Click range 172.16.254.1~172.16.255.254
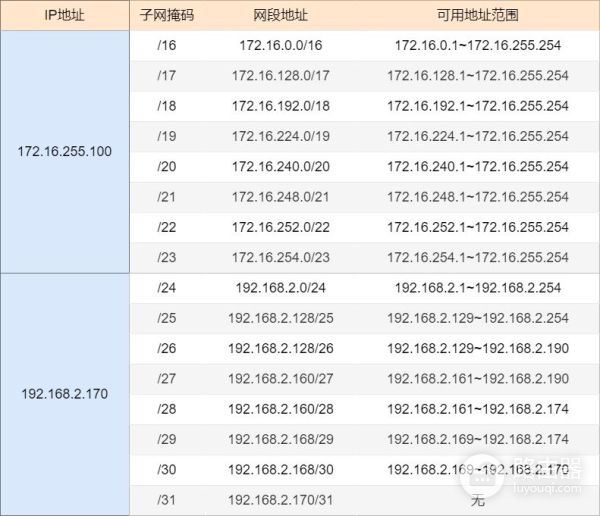The width and height of the screenshot is (600, 516). 478,257
